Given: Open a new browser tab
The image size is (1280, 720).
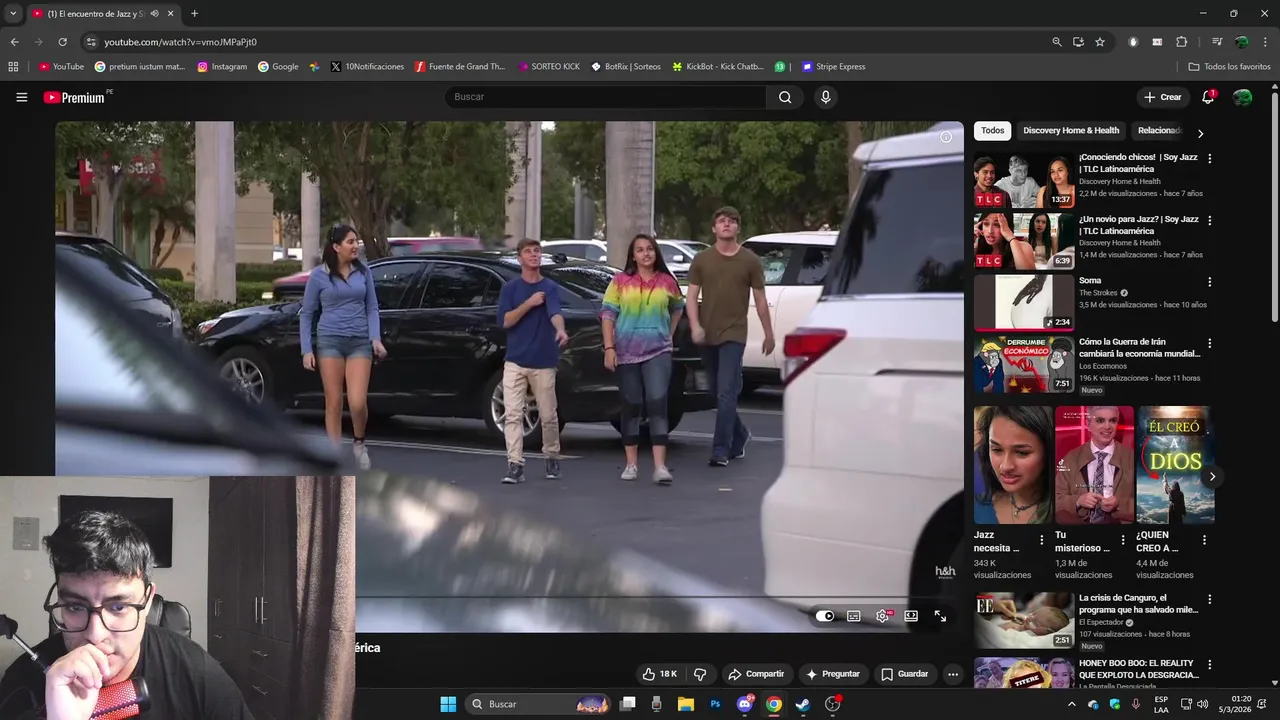Looking at the screenshot, I should coord(194,14).
